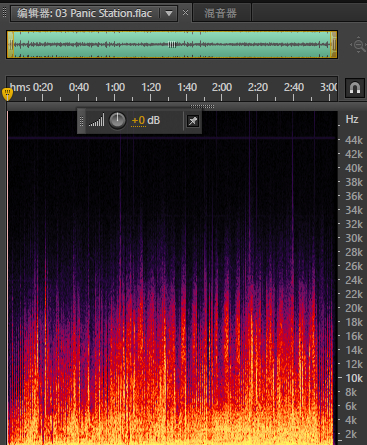Click the HUD grip handle

tap(81, 121)
